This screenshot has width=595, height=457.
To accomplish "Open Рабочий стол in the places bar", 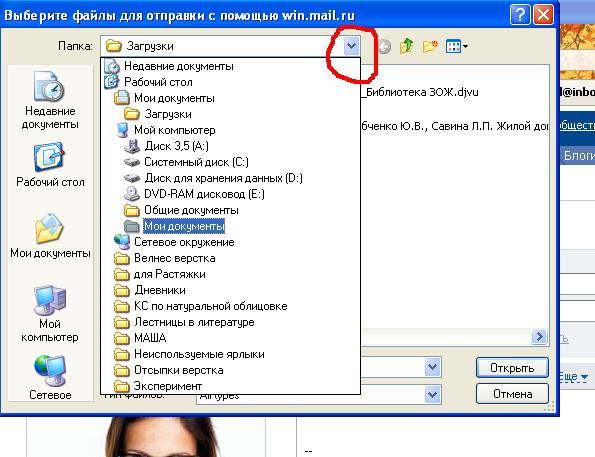I will coord(50,165).
